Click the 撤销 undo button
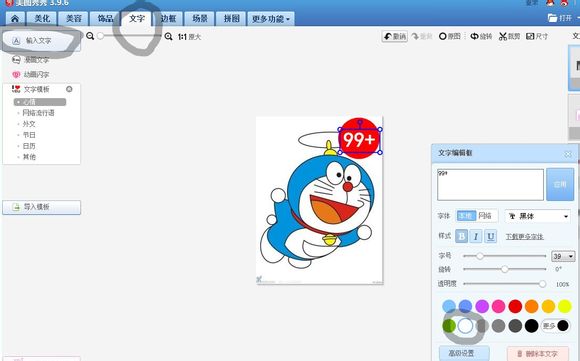This screenshot has width=580, height=361. [395, 36]
